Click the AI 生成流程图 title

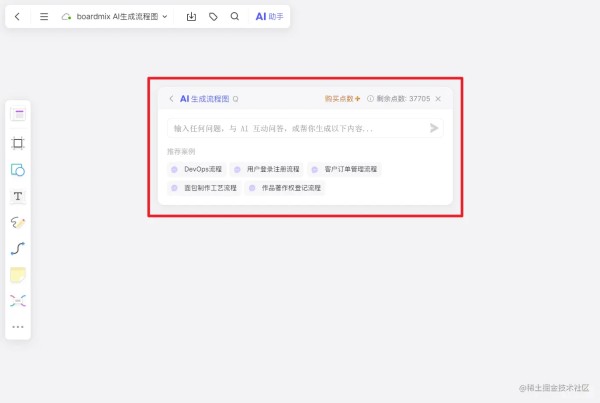(x=205, y=99)
